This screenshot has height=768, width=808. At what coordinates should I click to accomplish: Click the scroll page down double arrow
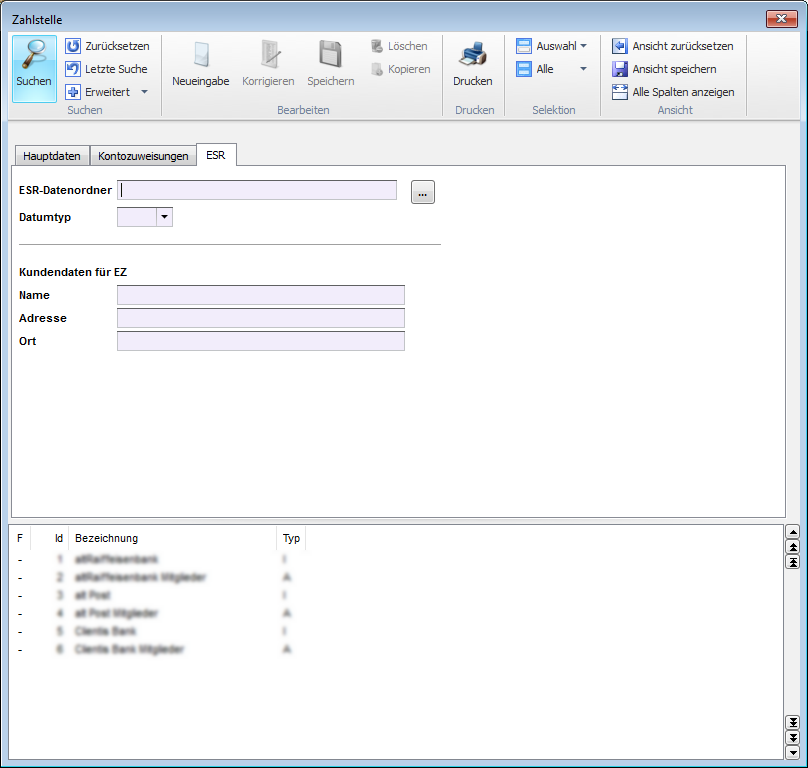click(793, 738)
